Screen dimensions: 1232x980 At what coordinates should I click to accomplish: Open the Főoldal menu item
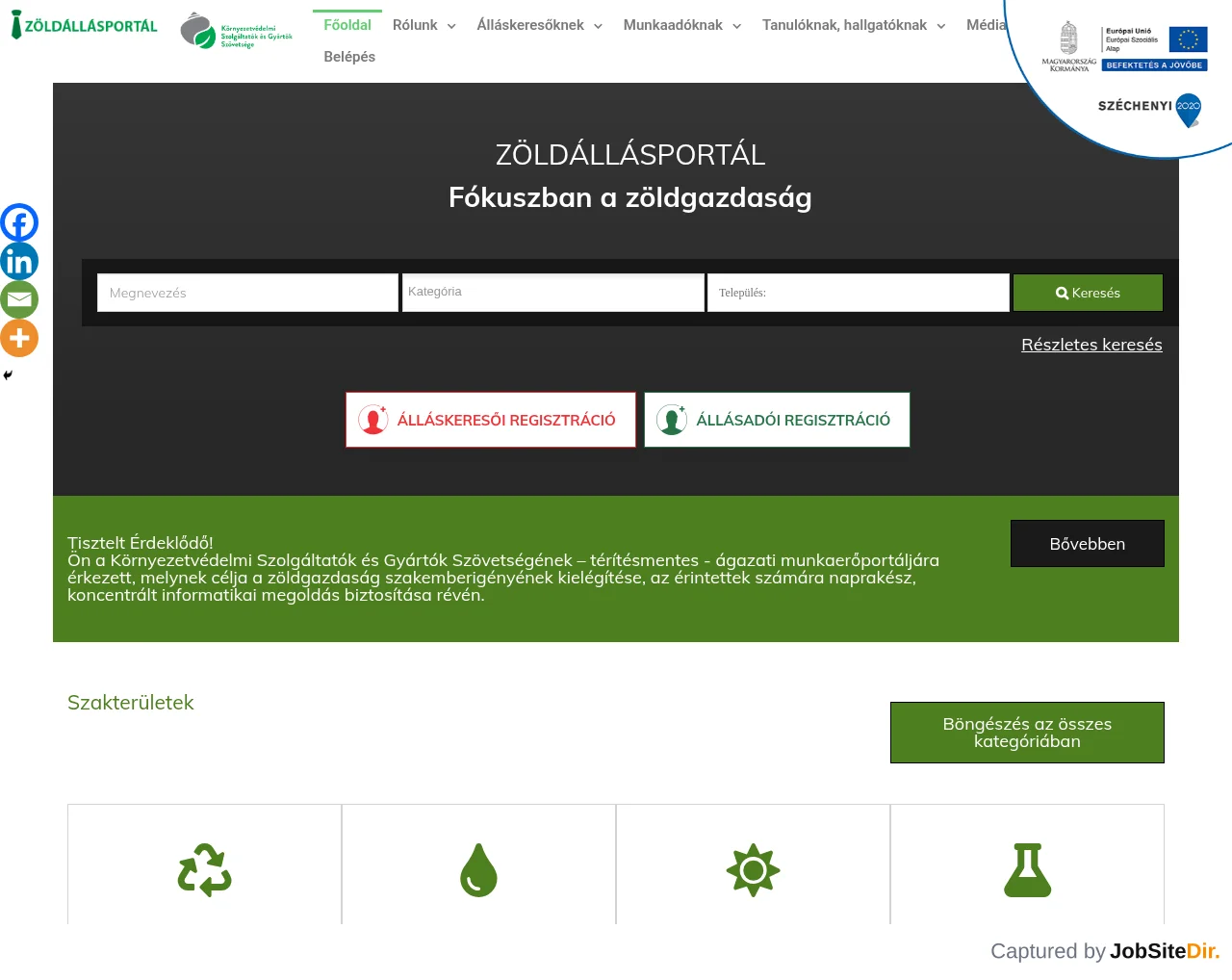coord(347,25)
